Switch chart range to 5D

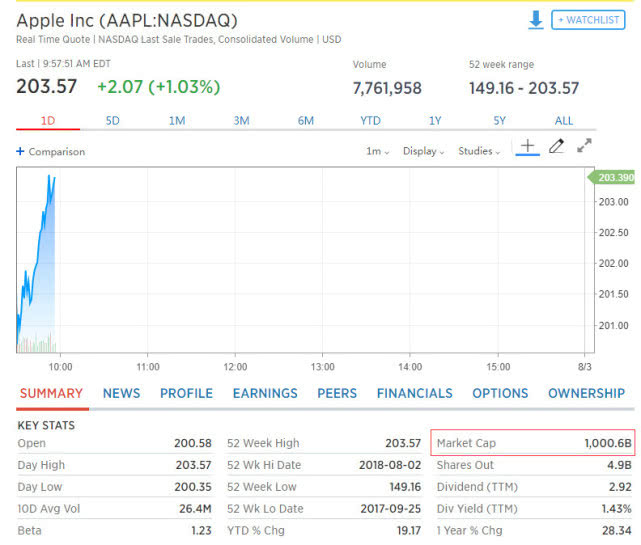(x=112, y=121)
